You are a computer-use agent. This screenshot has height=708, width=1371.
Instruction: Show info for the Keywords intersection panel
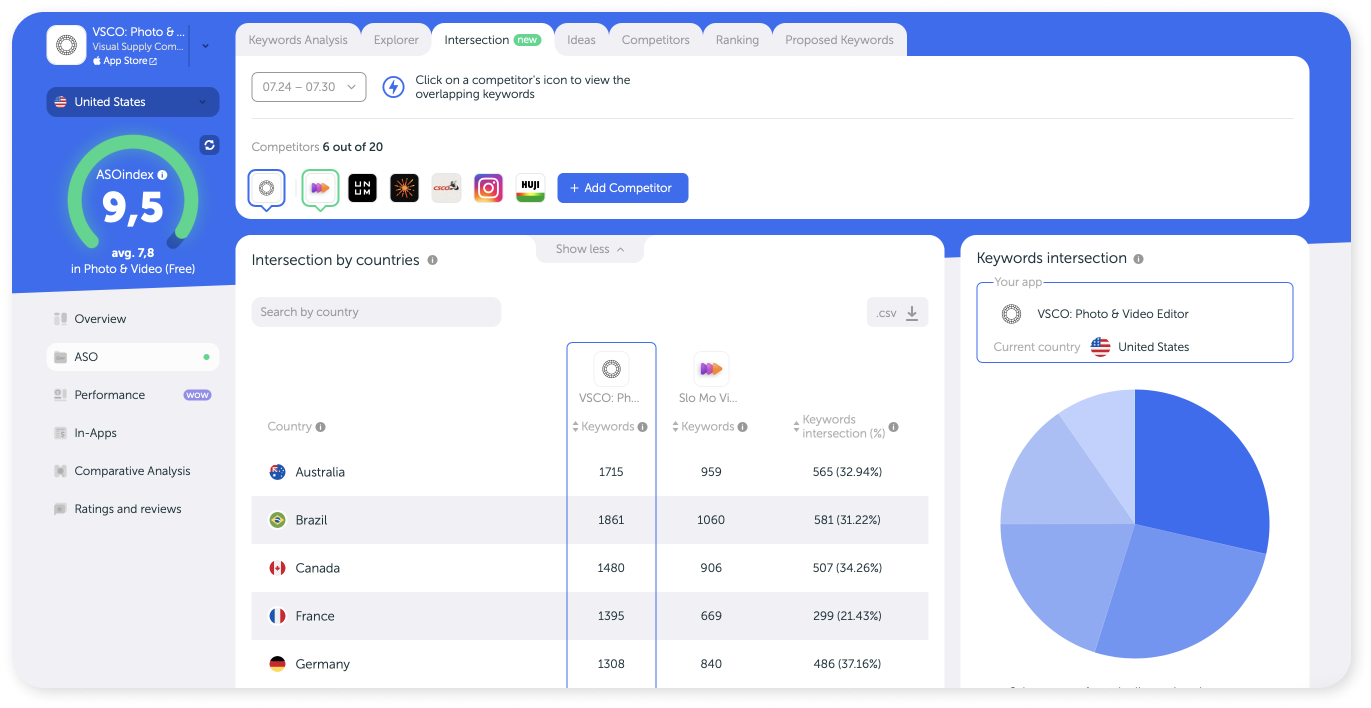(x=1138, y=258)
